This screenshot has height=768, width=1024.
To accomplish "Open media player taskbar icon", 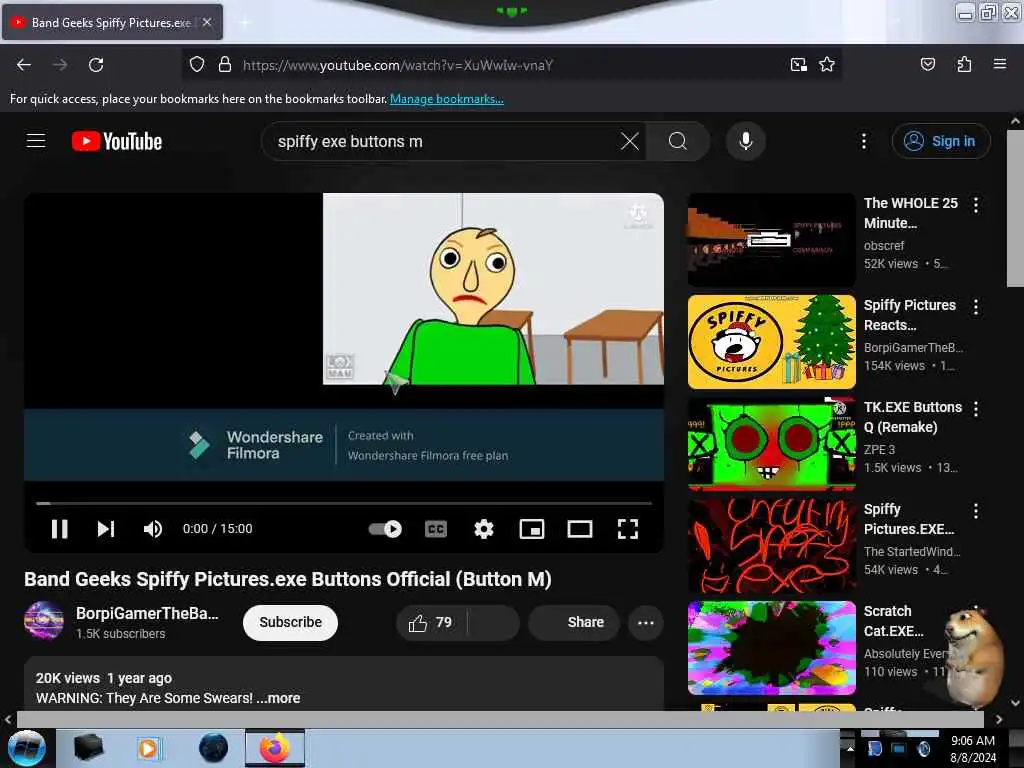I will point(148,748).
